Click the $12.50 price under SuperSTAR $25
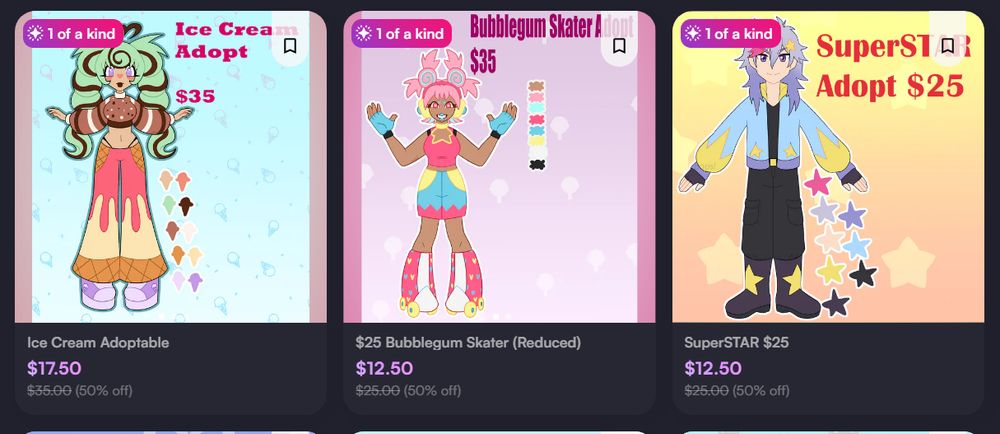The image size is (1000, 434). click(x=712, y=368)
